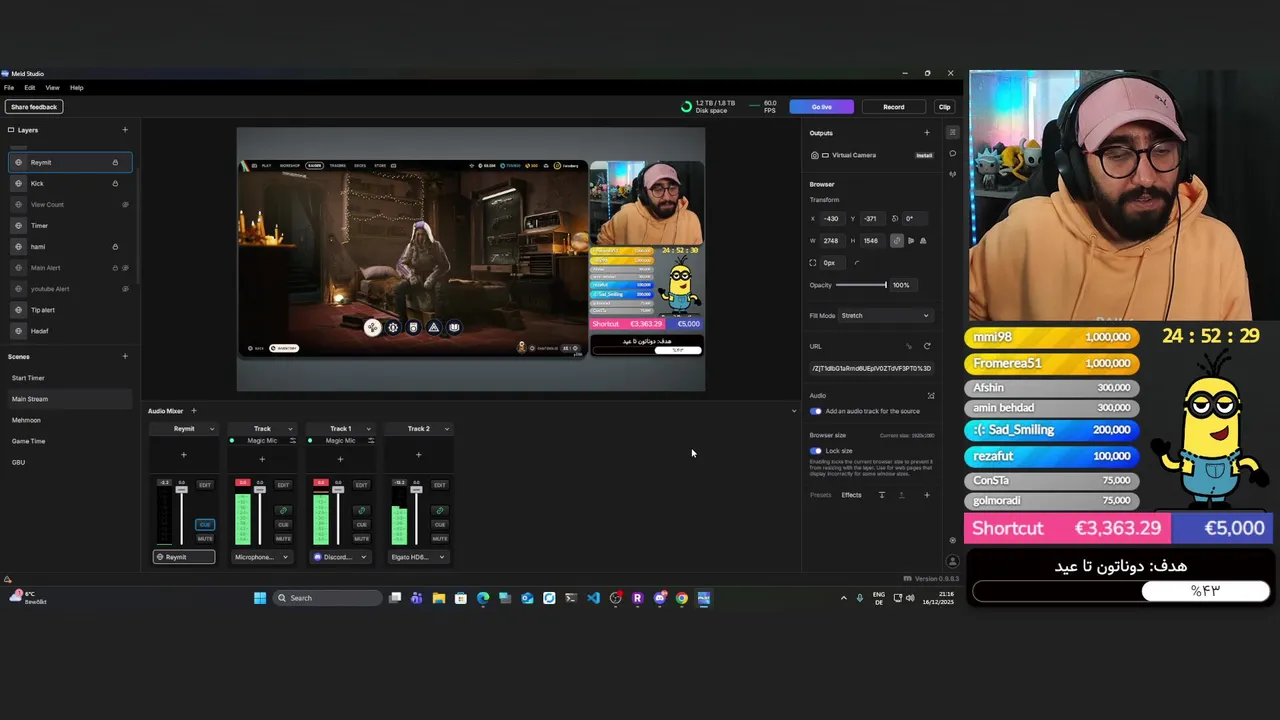Click the browser source icon of Timer layer
The image size is (1280, 720).
point(19,225)
